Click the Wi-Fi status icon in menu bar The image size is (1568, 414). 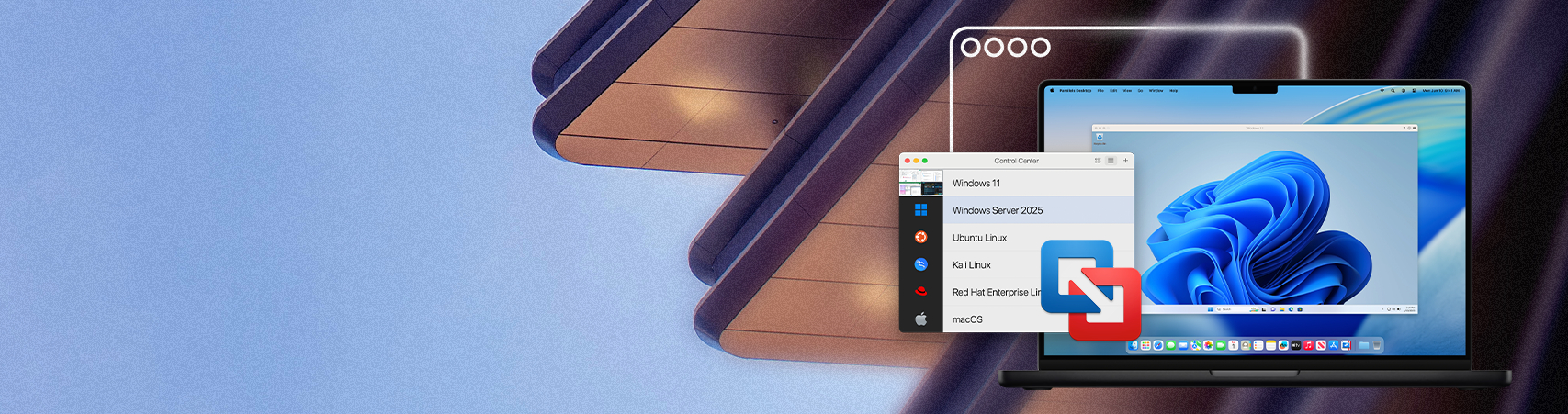tap(1382, 91)
